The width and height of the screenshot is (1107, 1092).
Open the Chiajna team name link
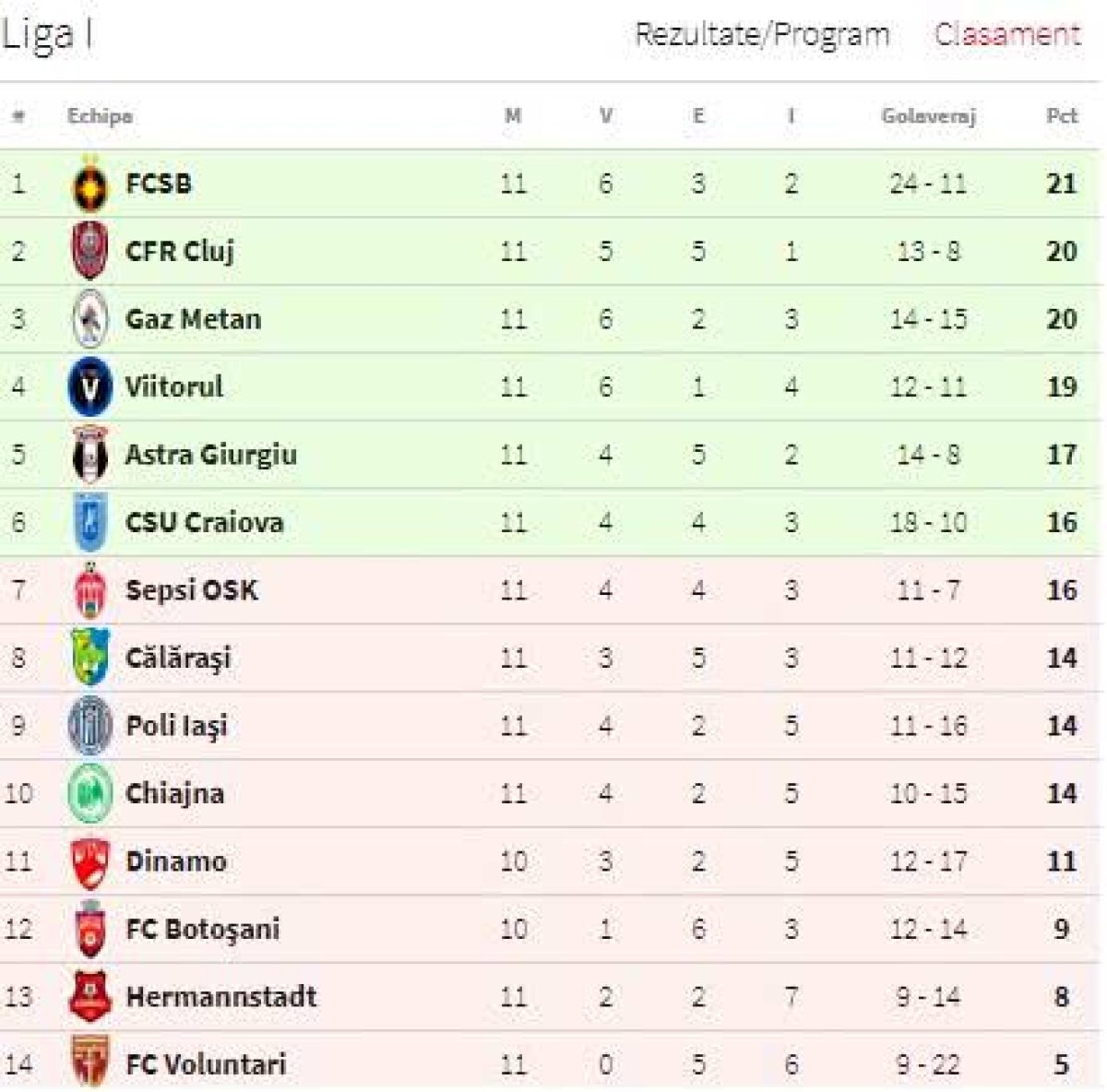click(x=174, y=794)
